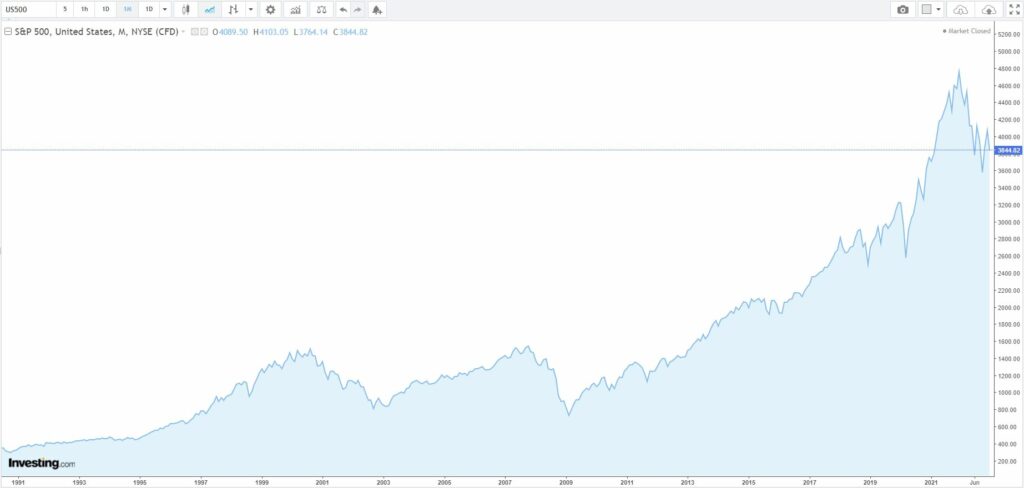Click the first small legend button icon
This screenshot has height=488, width=1024.
click(x=194, y=31)
